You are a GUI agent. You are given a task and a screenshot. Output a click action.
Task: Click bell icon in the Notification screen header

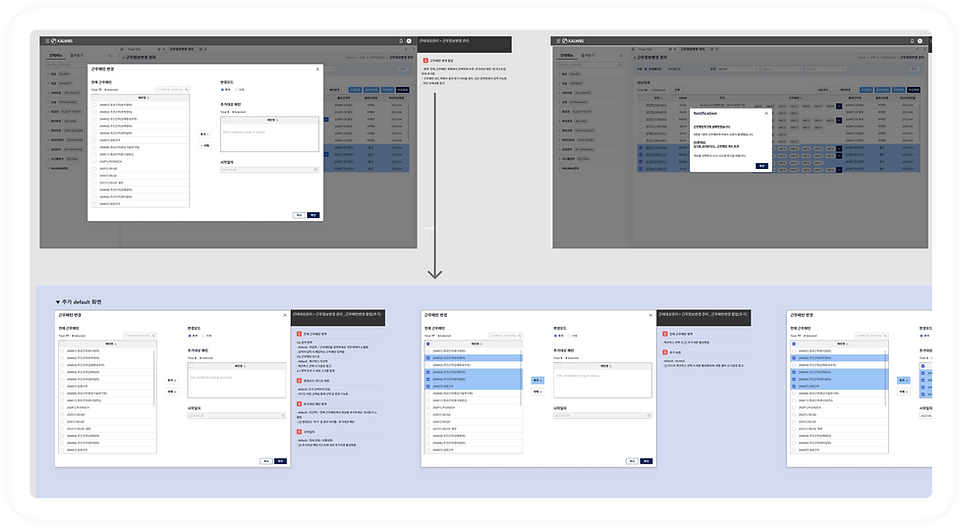[912, 41]
